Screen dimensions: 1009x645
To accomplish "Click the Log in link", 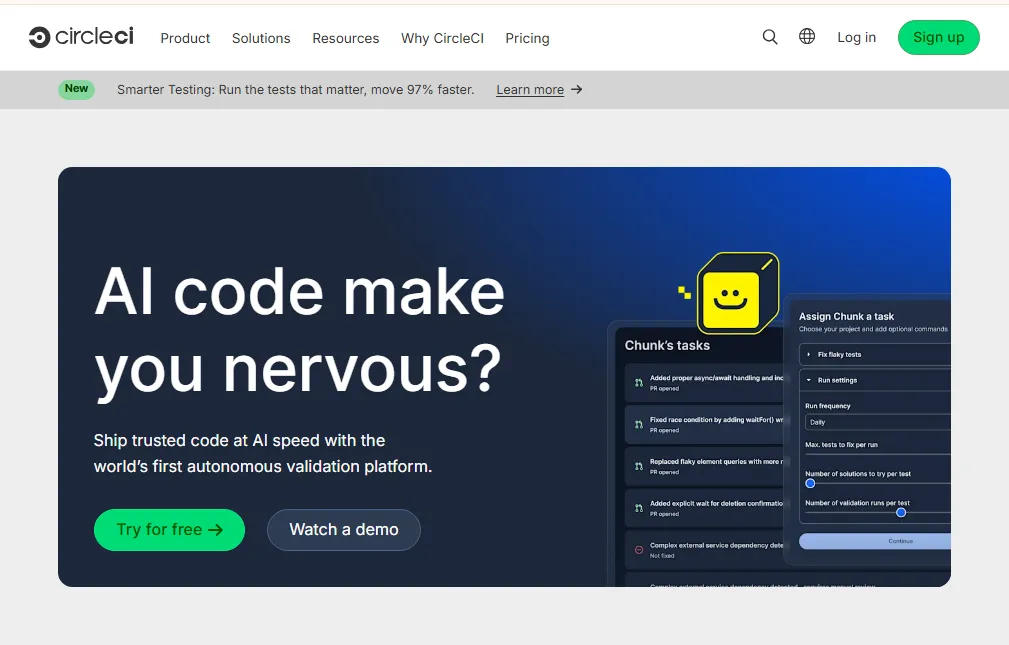I will (x=856, y=37).
